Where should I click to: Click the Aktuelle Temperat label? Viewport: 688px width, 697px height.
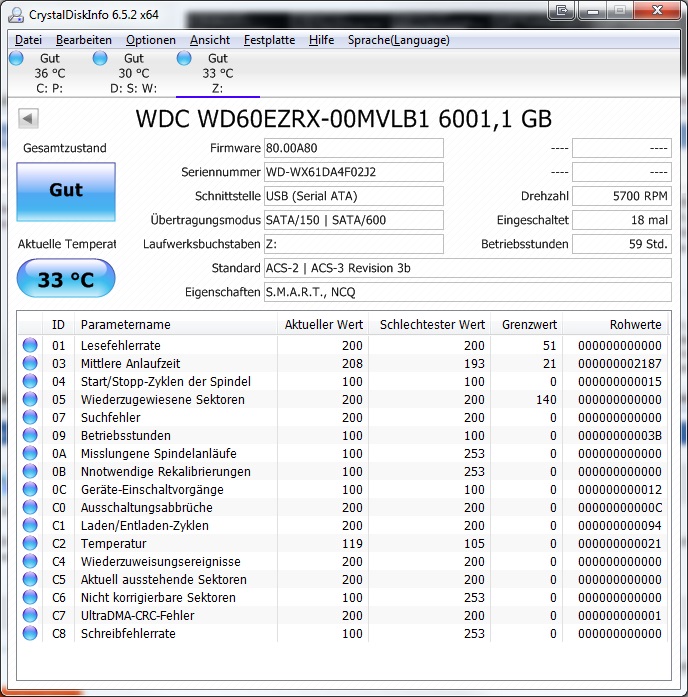[x=67, y=244]
